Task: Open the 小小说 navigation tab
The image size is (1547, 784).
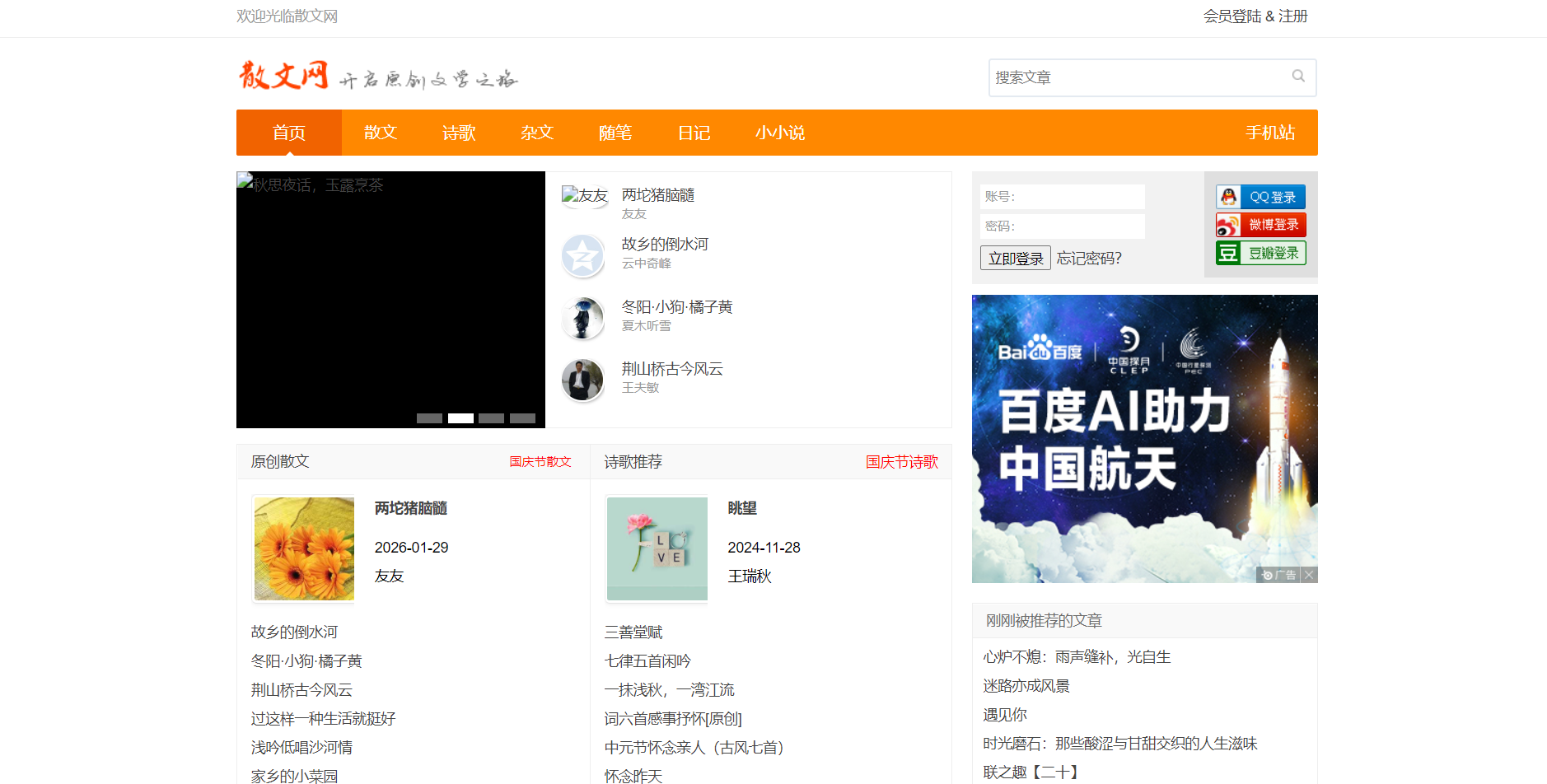Action: pos(779,133)
